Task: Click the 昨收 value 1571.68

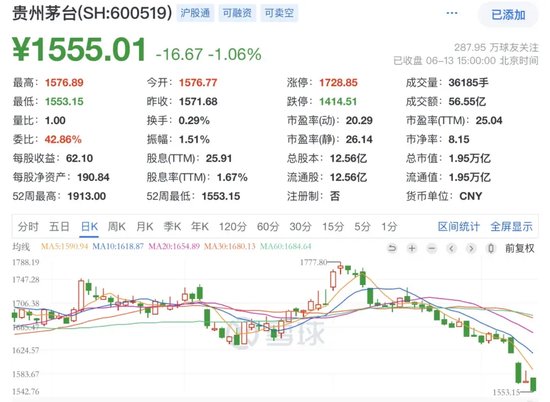Action: click(198, 102)
